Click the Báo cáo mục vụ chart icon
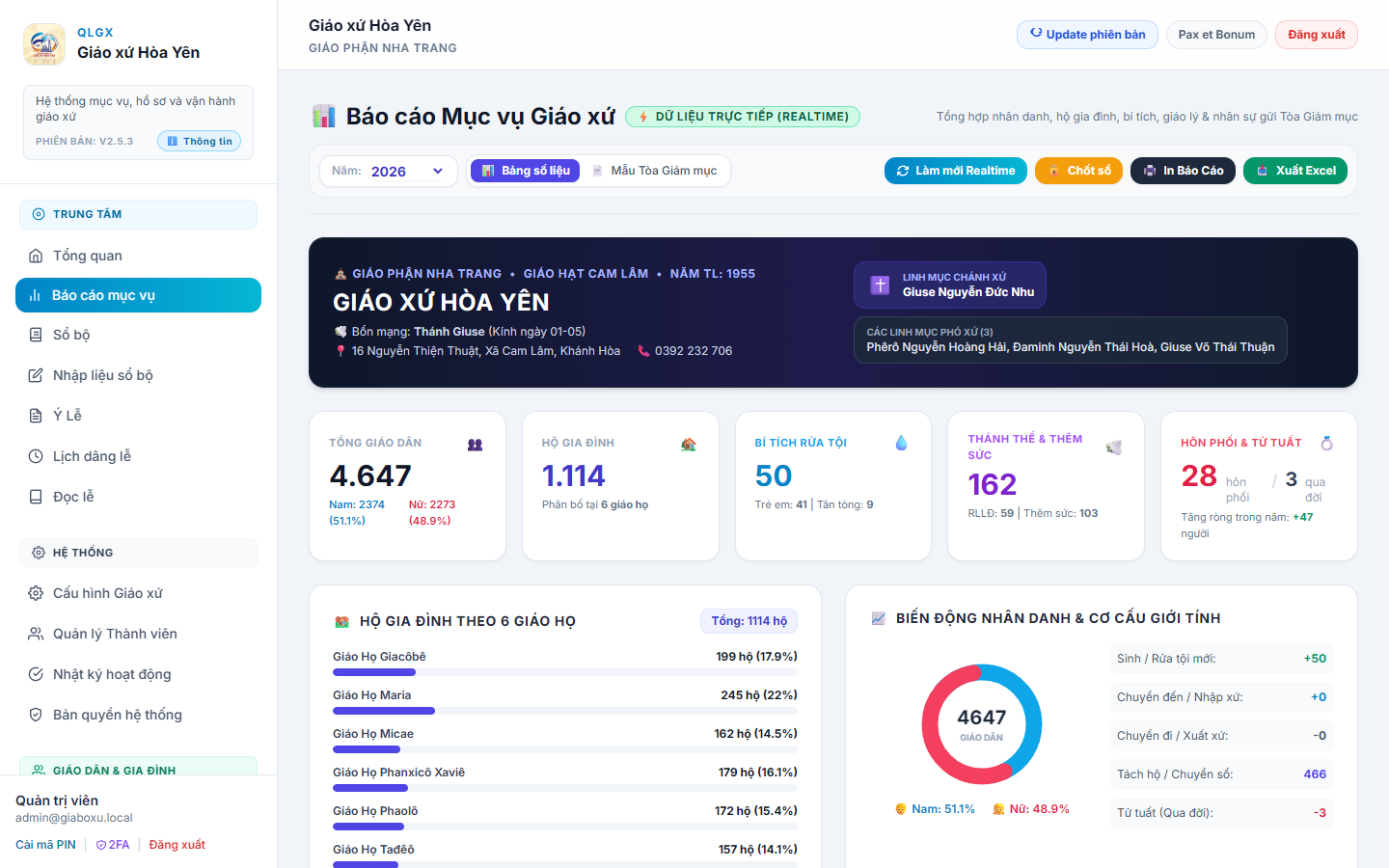The image size is (1389, 868). [35, 295]
